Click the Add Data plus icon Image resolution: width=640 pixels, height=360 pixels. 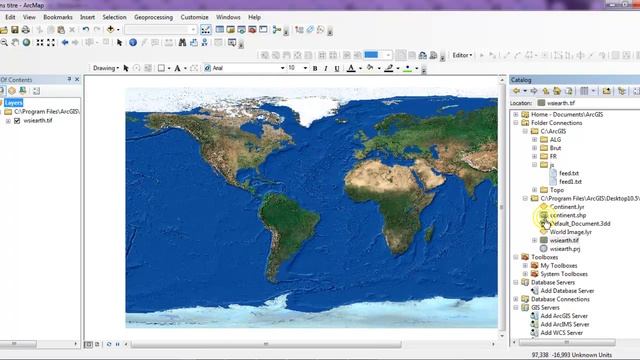tap(110, 29)
